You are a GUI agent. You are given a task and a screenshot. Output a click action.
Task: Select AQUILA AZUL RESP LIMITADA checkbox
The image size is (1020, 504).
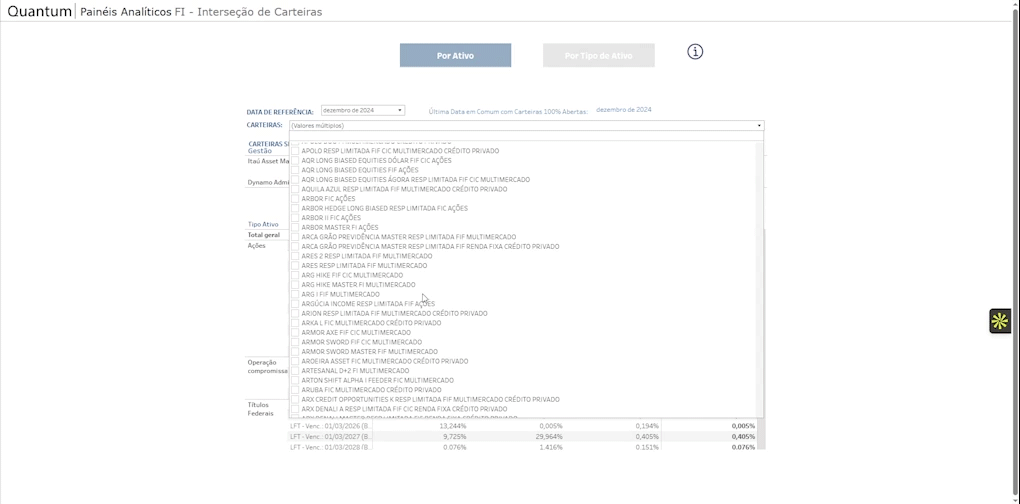tap(295, 189)
